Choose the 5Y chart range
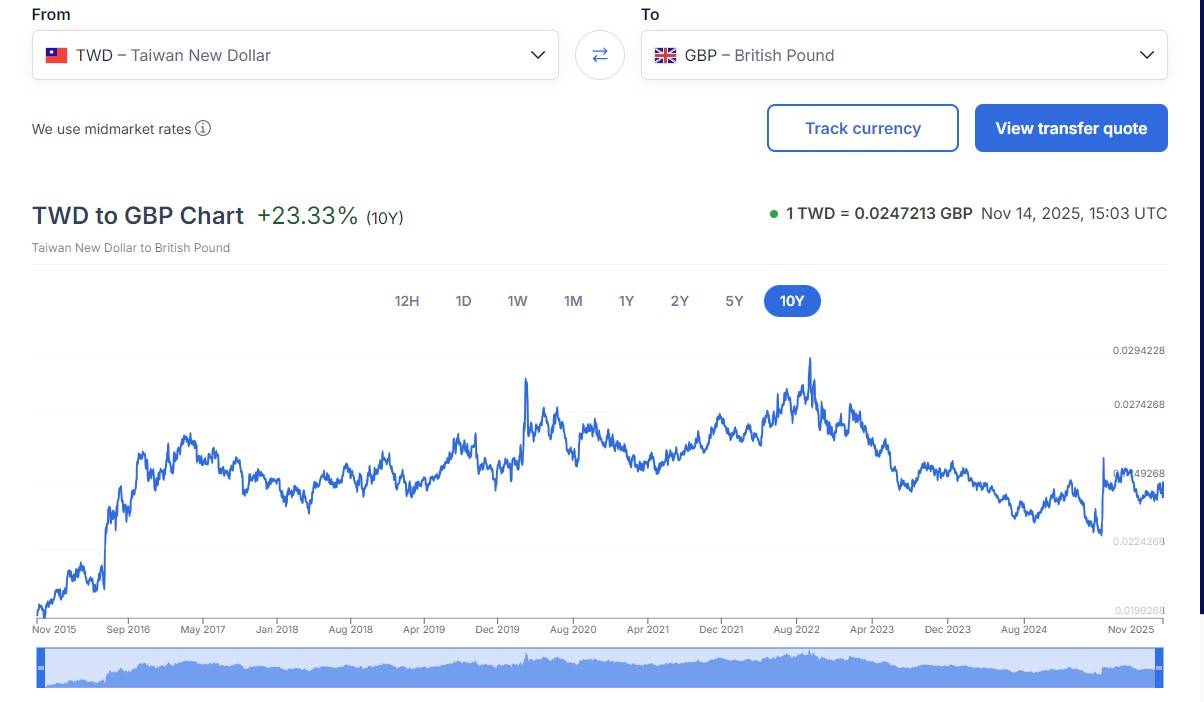The image size is (1204, 702). [x=734, y=301]
